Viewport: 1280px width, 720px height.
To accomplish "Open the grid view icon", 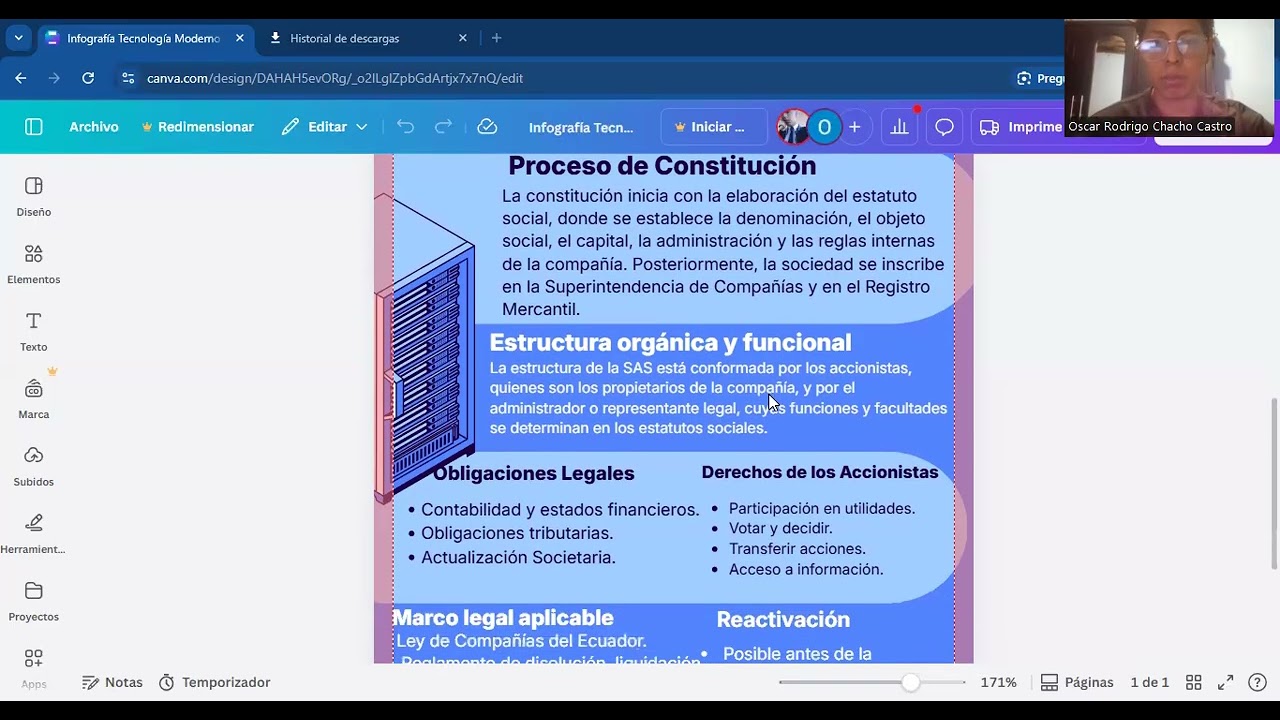I will point(1194,682).
